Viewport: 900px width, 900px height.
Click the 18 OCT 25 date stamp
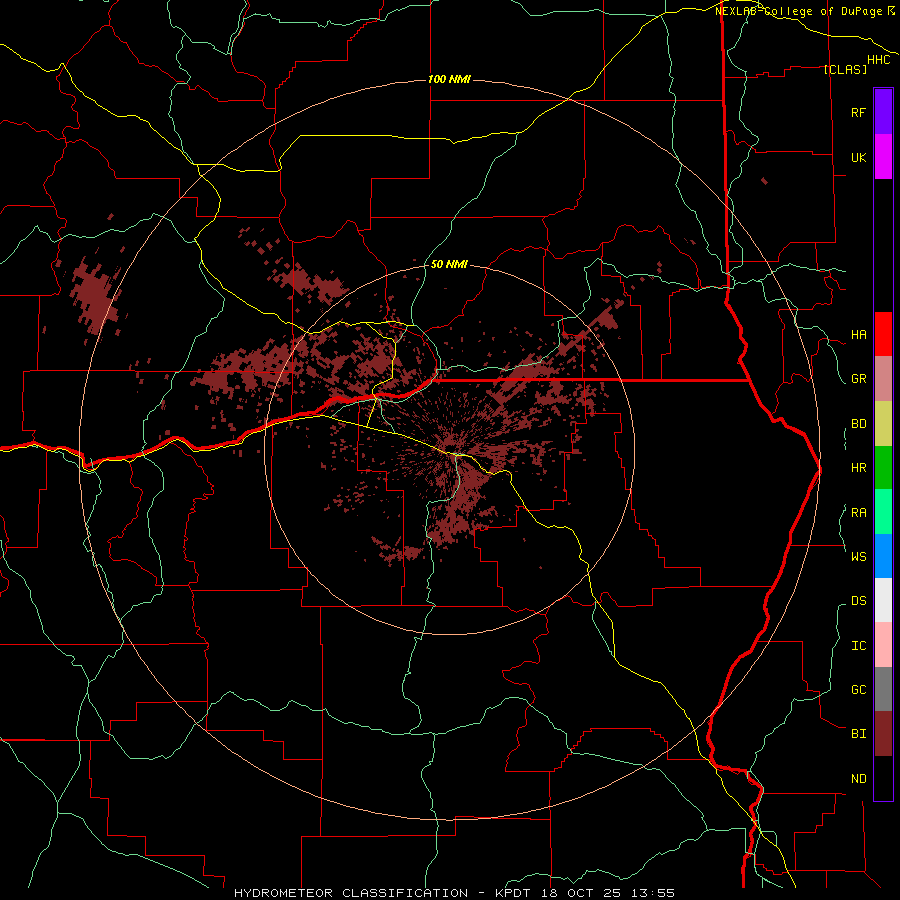click(x=580, y=893)
